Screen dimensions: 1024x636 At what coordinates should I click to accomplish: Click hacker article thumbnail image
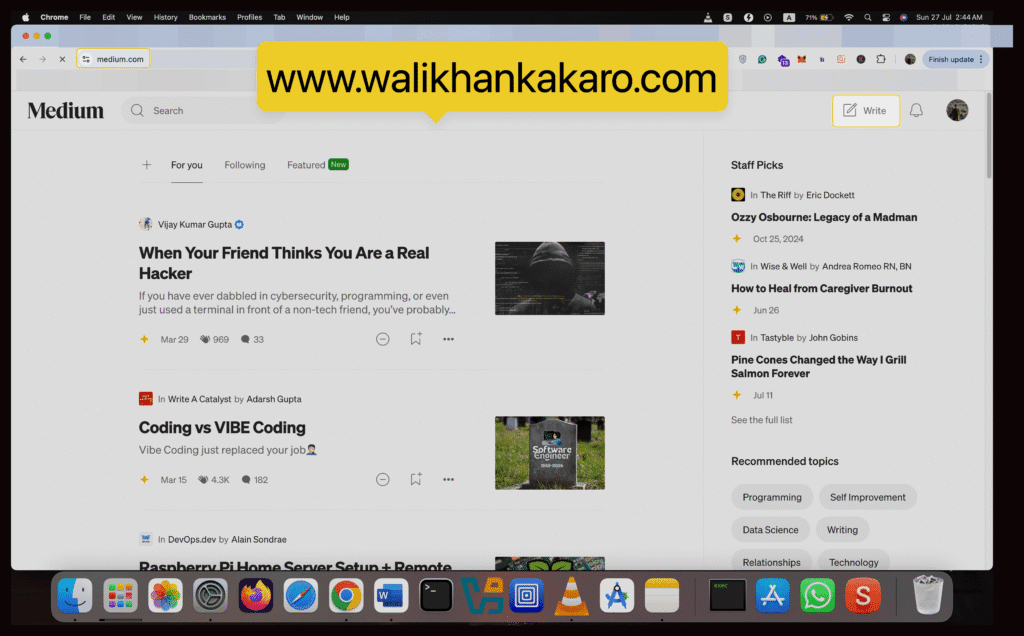click(549, 278)
